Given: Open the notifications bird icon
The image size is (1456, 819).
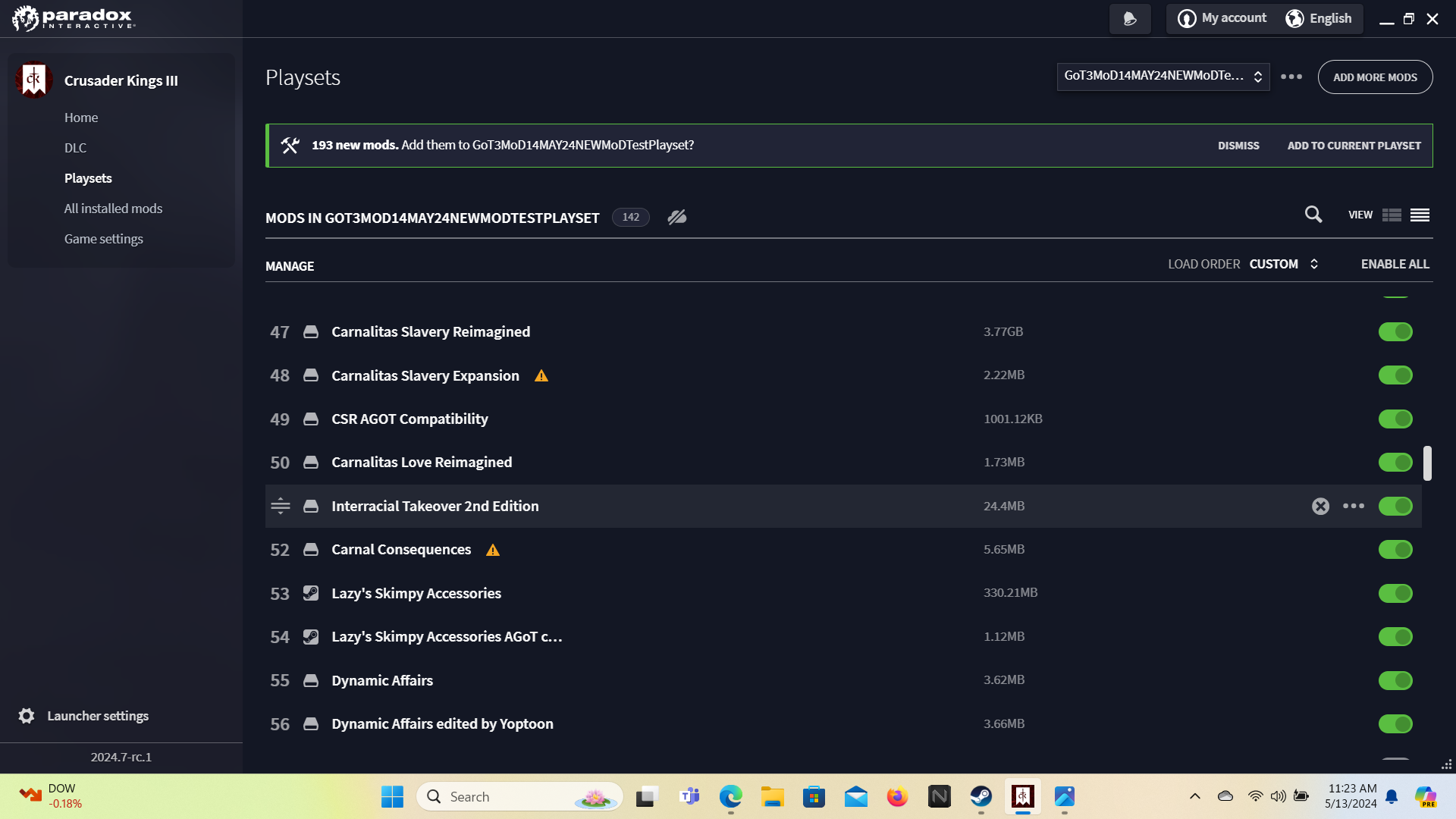Looking at the screenshot, I should point(1130,18).
